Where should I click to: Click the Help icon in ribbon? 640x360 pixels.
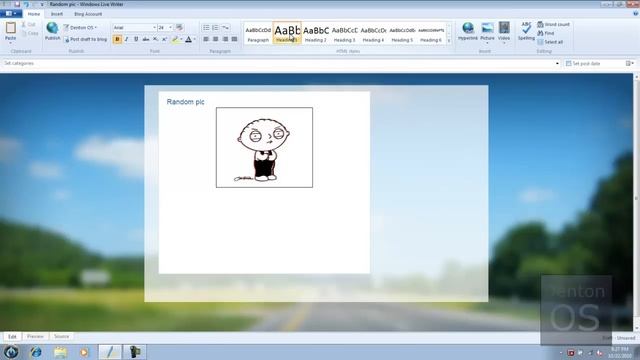point(635,13)
